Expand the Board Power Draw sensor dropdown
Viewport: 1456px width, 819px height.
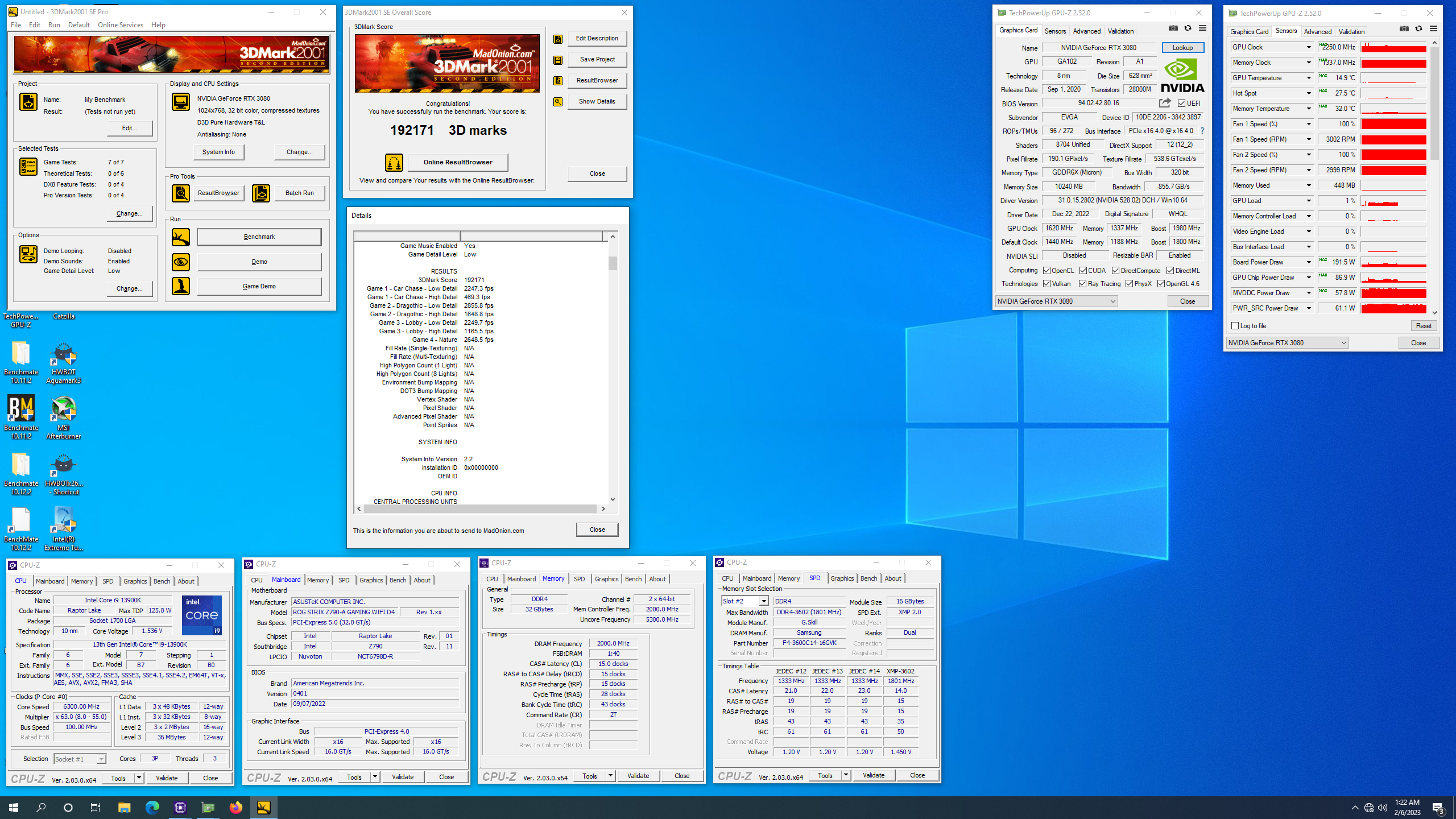point(1308,262)
